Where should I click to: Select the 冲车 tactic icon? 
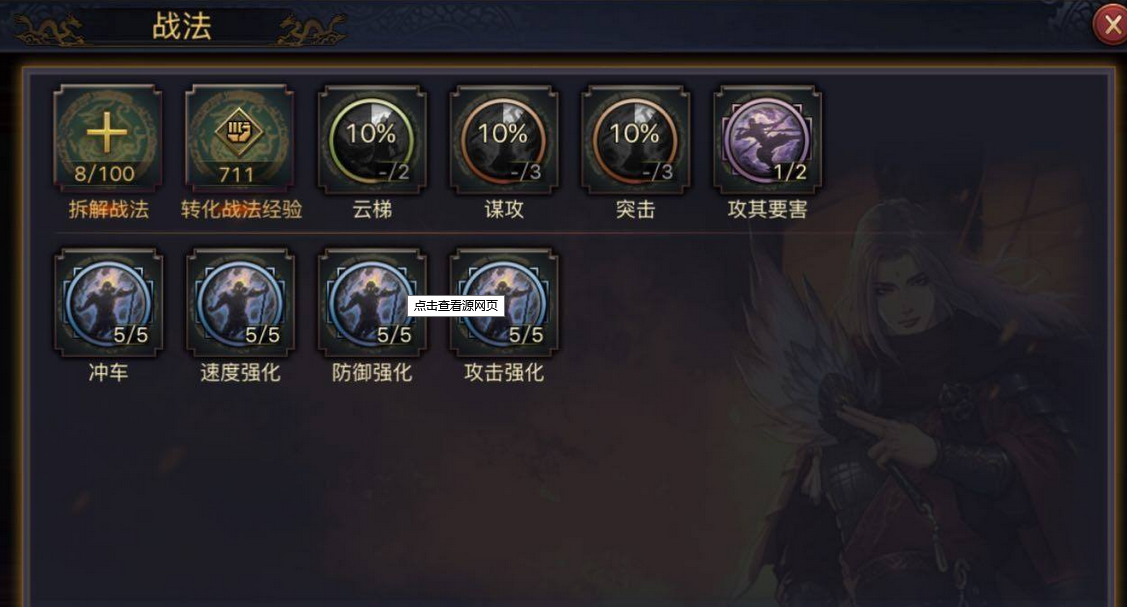[108, 302]
